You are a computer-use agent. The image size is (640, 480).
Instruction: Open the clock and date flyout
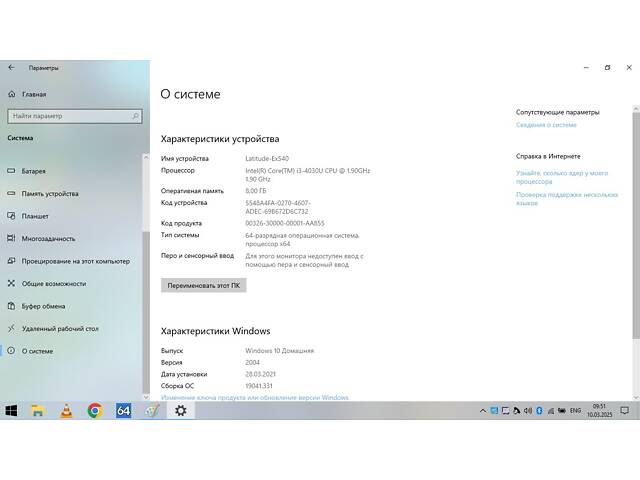[x=600, y=411]
